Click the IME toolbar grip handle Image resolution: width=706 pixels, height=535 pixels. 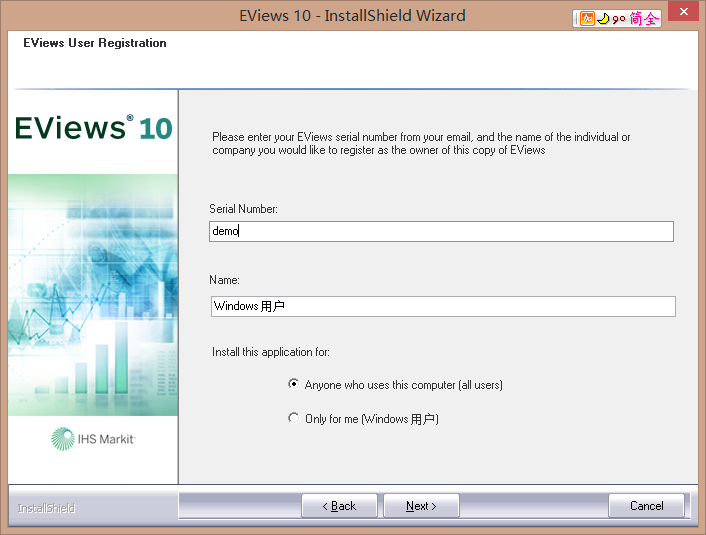[577, 18]
